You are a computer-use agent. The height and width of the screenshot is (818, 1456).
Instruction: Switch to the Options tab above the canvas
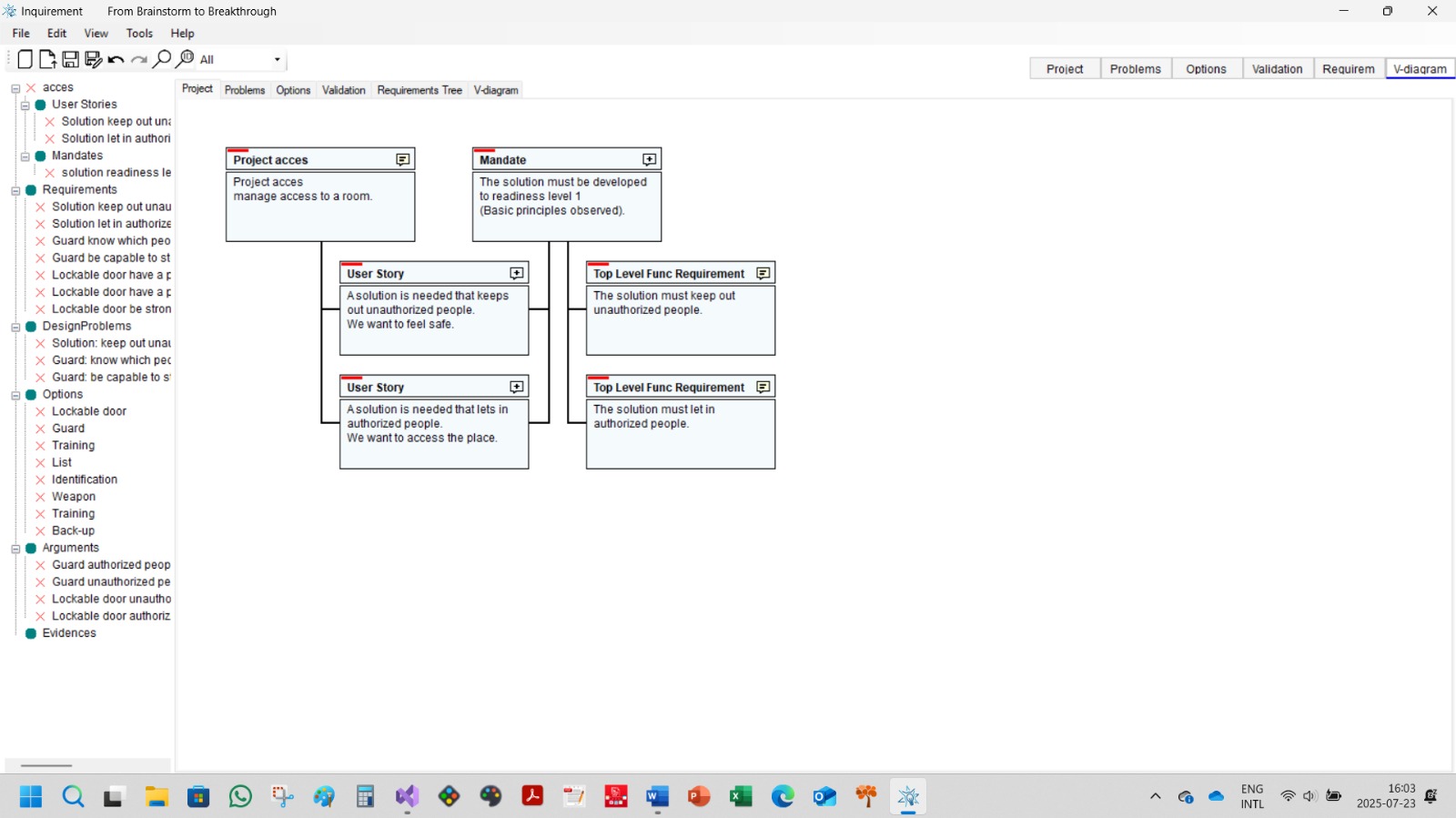pyautogui.click(x=293, y=90)
